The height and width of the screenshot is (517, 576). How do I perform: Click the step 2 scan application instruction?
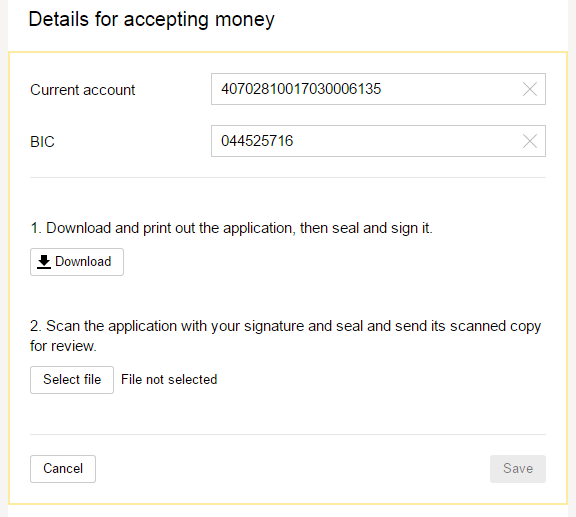(x=286, y=336)
